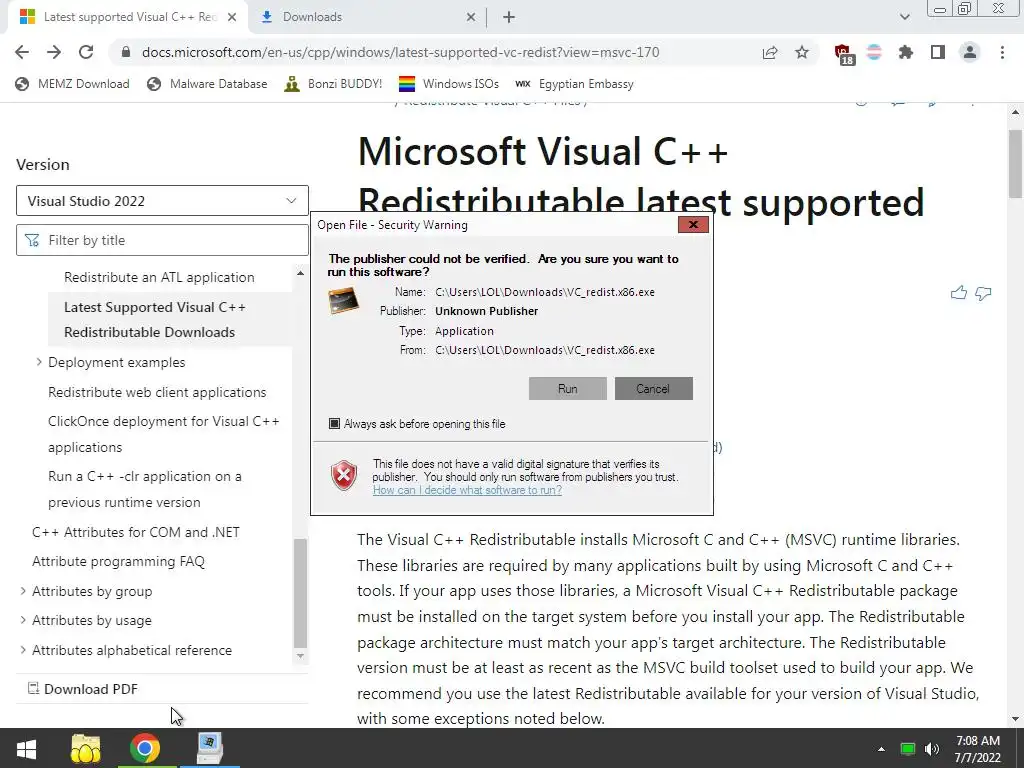Switch to the Downloads tab

[368, 18]
